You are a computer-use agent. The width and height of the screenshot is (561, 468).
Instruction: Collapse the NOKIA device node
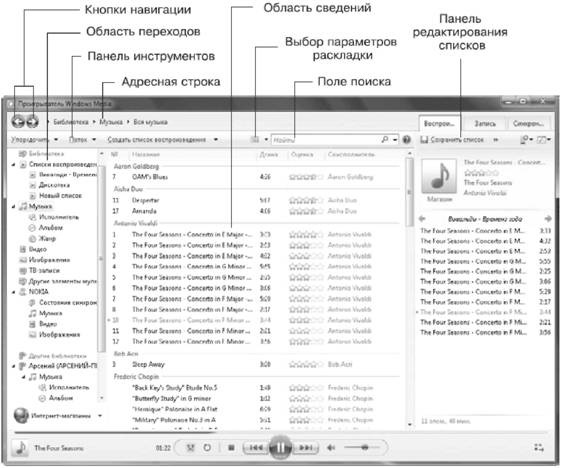click(x=13, y=292)
